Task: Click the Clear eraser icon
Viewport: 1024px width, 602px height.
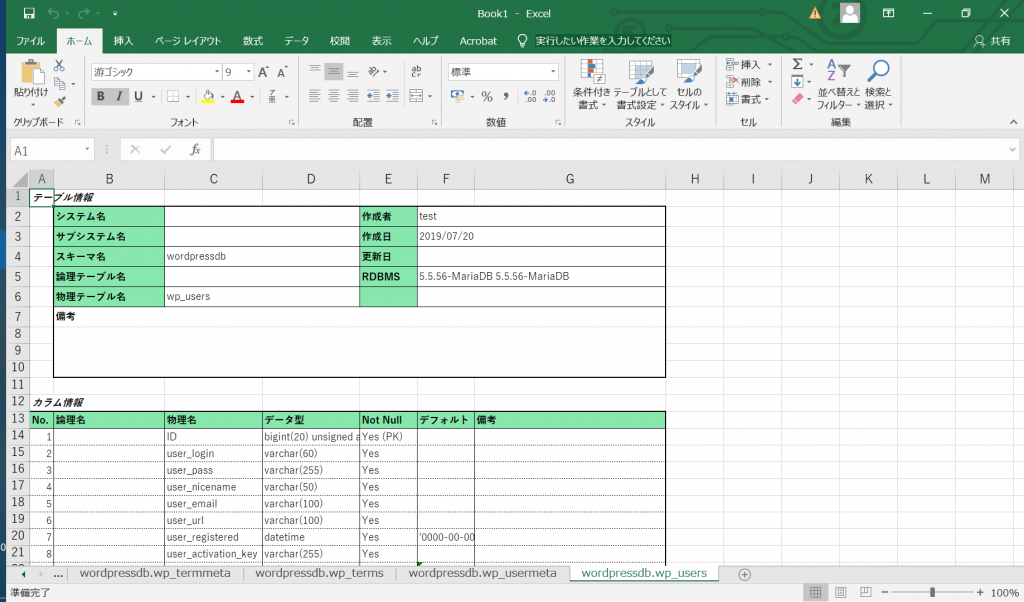Action: [797, 99]
